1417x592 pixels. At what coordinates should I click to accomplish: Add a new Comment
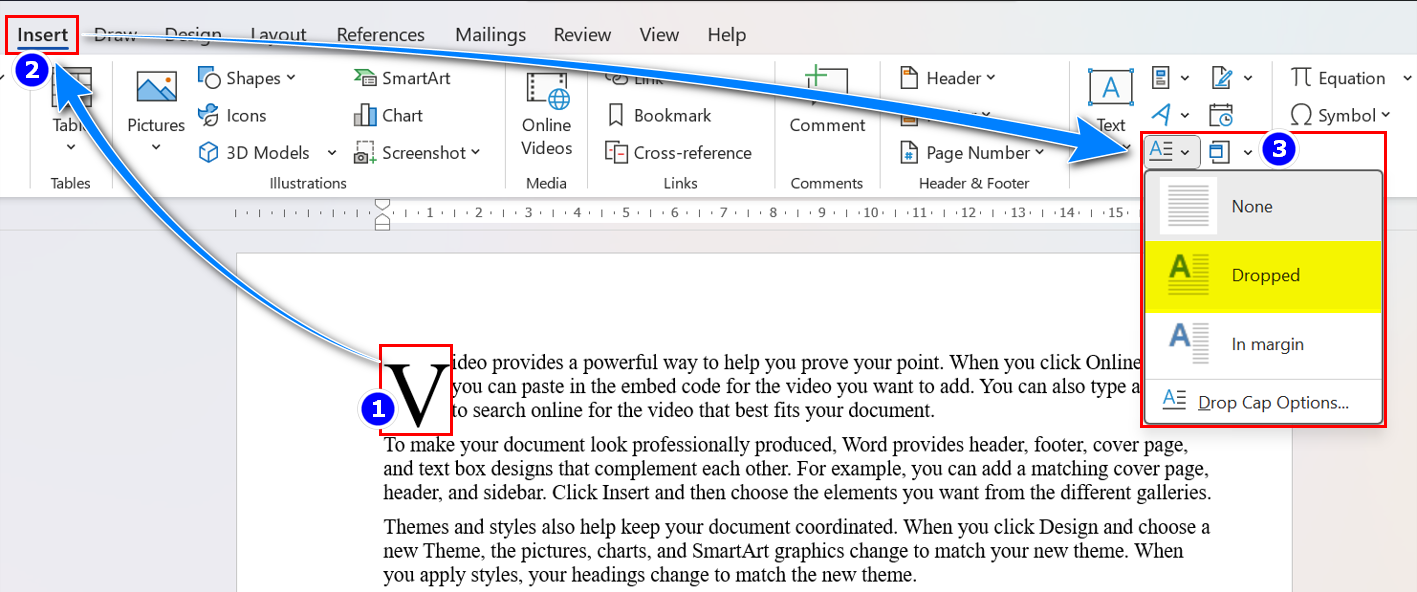827,100
